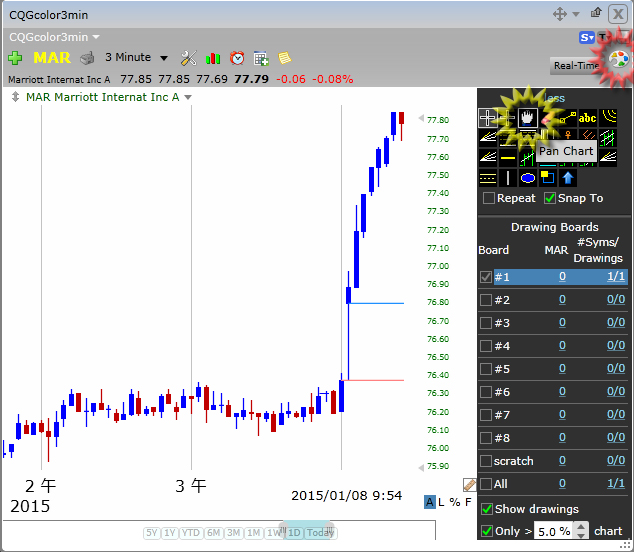
Task: Click the calendar table with plus icon
Action: [x=261, y=59]
